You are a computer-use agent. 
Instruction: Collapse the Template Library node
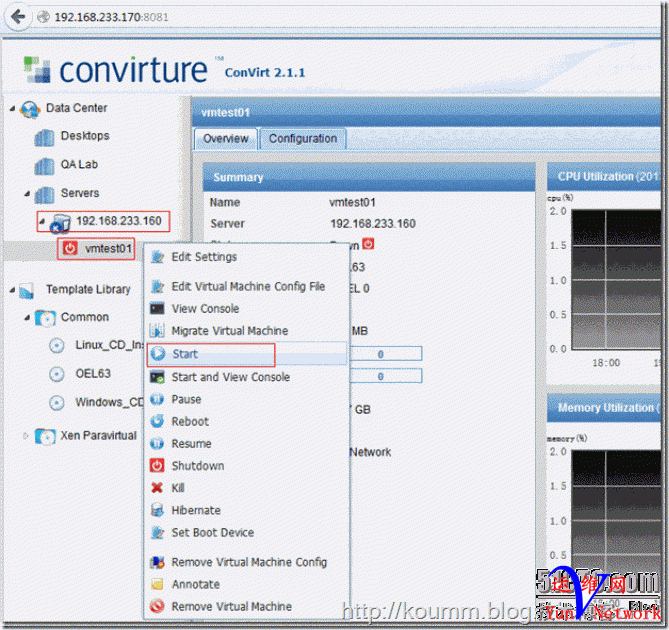(x=12, y=290)
